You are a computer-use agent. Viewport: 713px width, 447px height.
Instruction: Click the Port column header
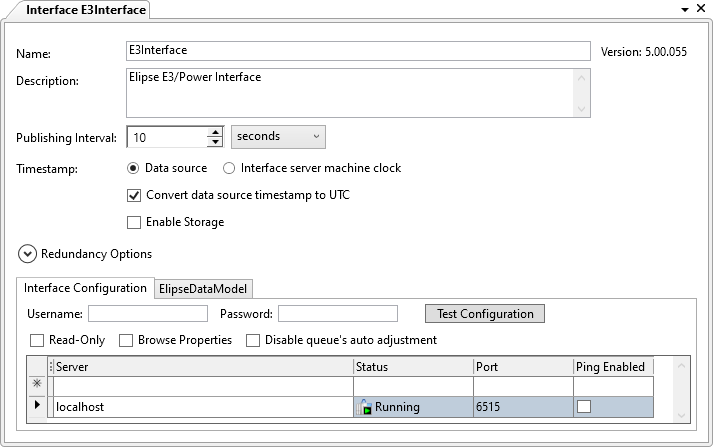coord(523,367)
